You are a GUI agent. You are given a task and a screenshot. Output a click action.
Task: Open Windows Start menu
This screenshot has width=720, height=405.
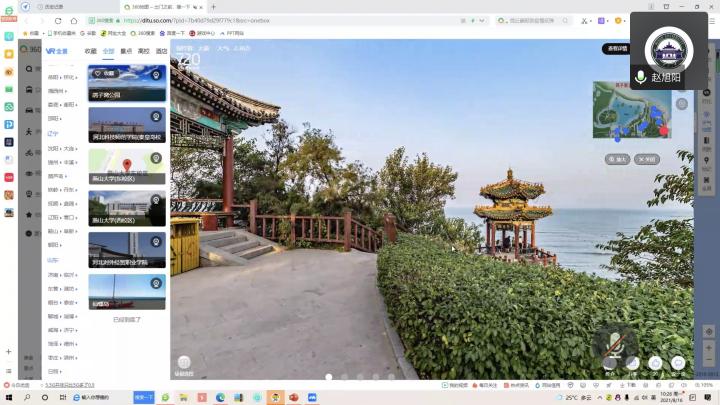point(7,397)
